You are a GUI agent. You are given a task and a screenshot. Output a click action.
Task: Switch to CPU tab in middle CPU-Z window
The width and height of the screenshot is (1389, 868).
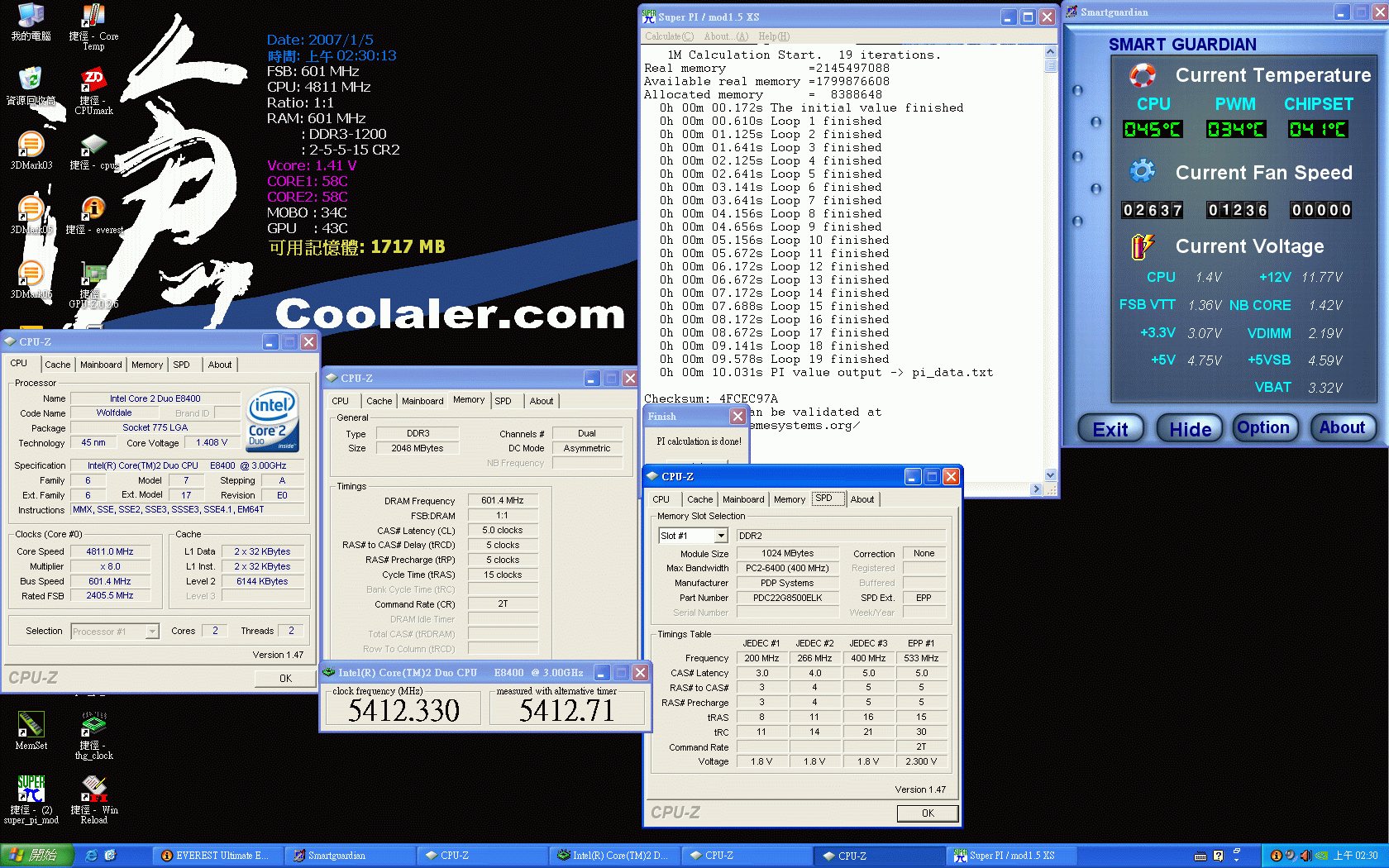coord(341,401)
